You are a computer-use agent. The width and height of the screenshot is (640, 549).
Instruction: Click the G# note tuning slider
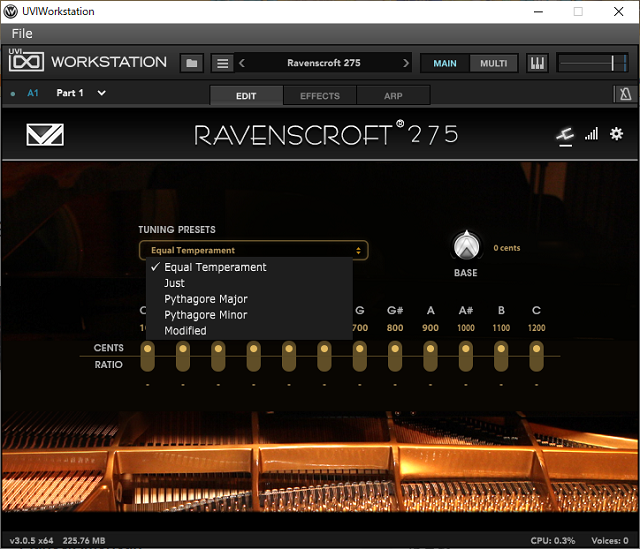pyautogui.click(x=395, y=357)
